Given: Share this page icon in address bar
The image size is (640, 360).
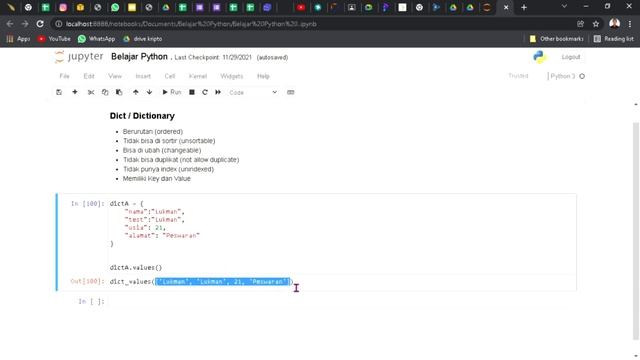Looking at the screenshot, I should (x=580, y=24).
